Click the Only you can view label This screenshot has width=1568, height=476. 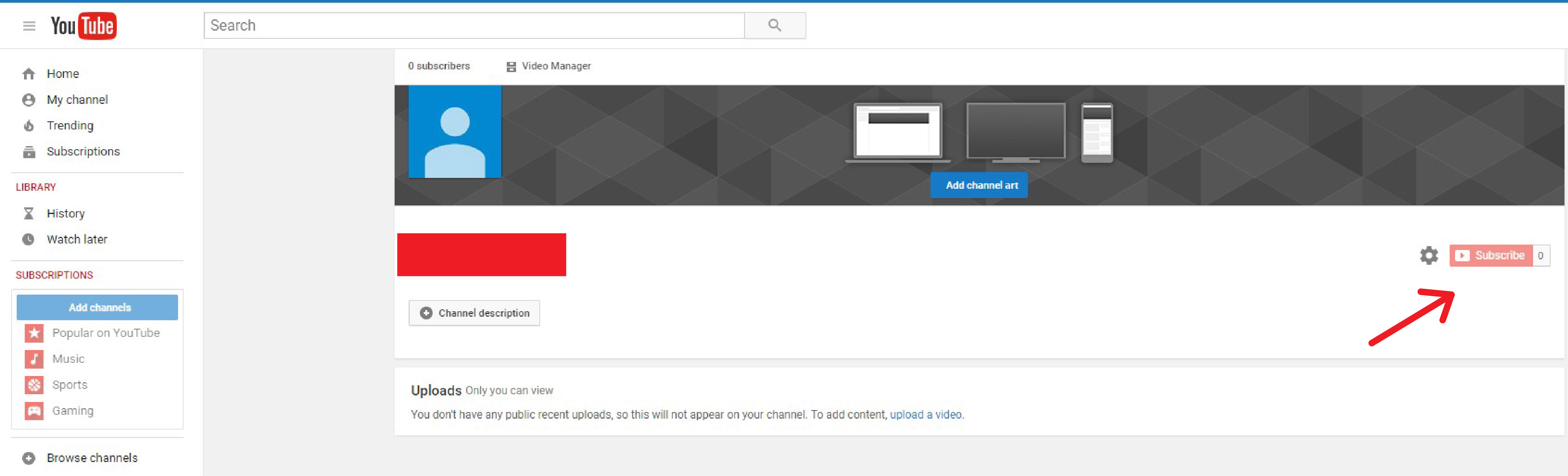tap(509, 391)
